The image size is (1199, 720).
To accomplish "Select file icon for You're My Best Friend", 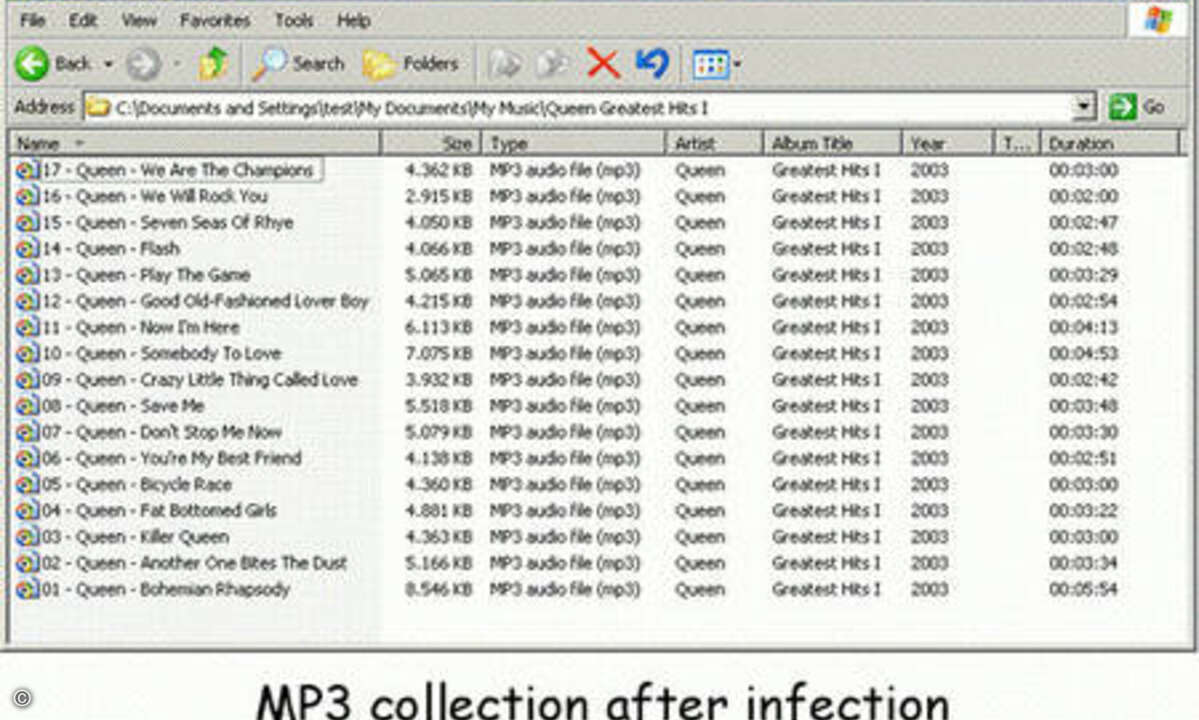I will pos(27,458).
